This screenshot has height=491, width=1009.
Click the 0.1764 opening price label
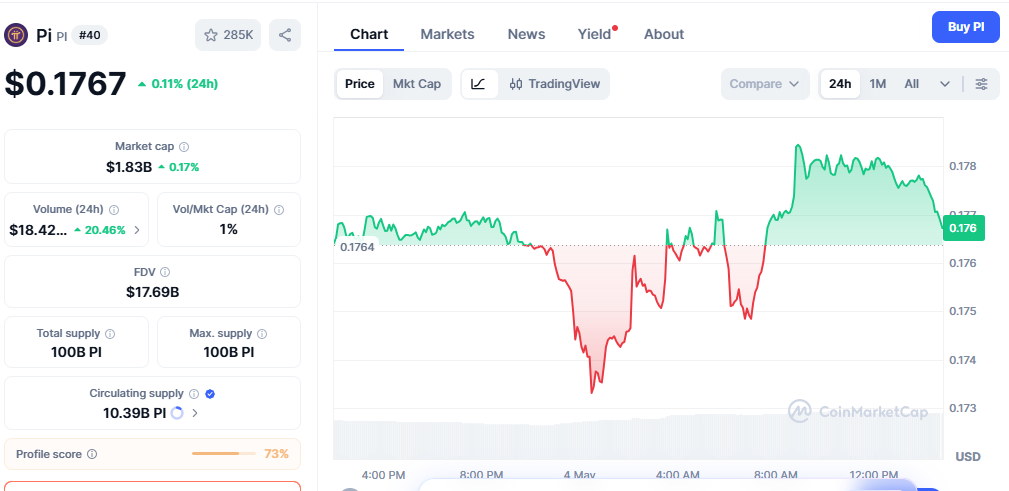(357, 246)
